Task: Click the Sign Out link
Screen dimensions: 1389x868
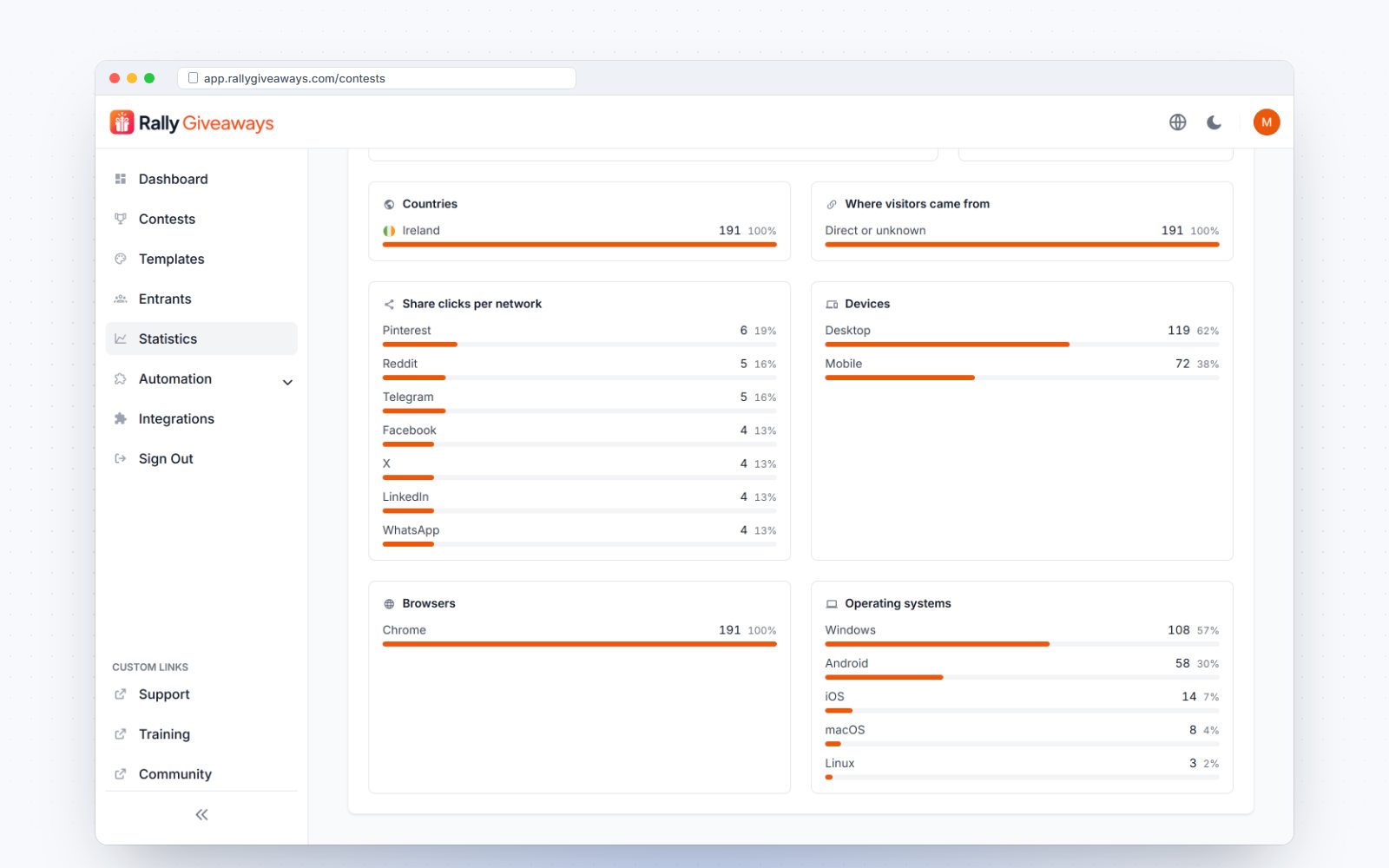Action: (166, 458)
